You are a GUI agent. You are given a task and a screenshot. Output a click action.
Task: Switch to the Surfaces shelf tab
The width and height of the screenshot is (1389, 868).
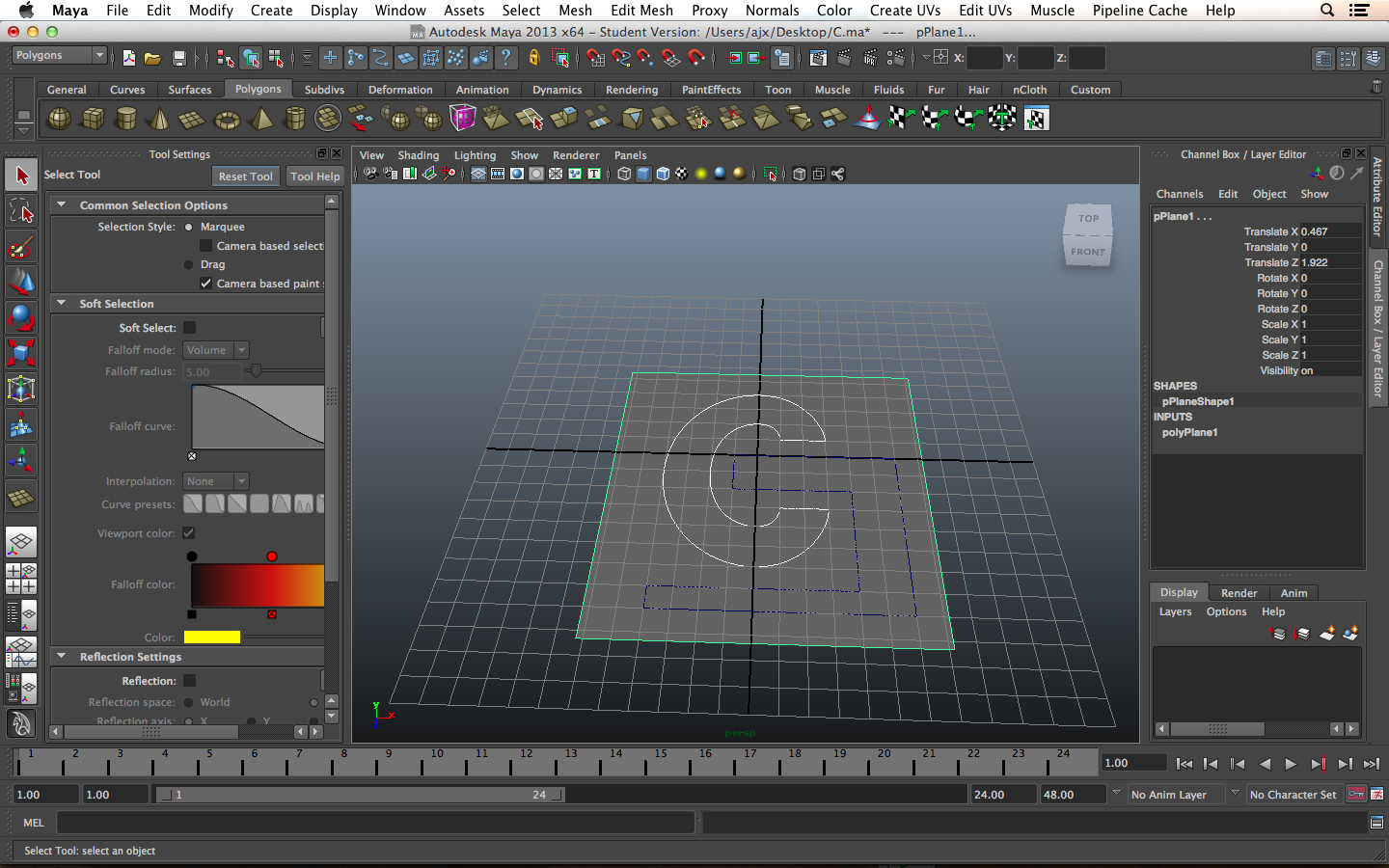click(x=189, y=90)
